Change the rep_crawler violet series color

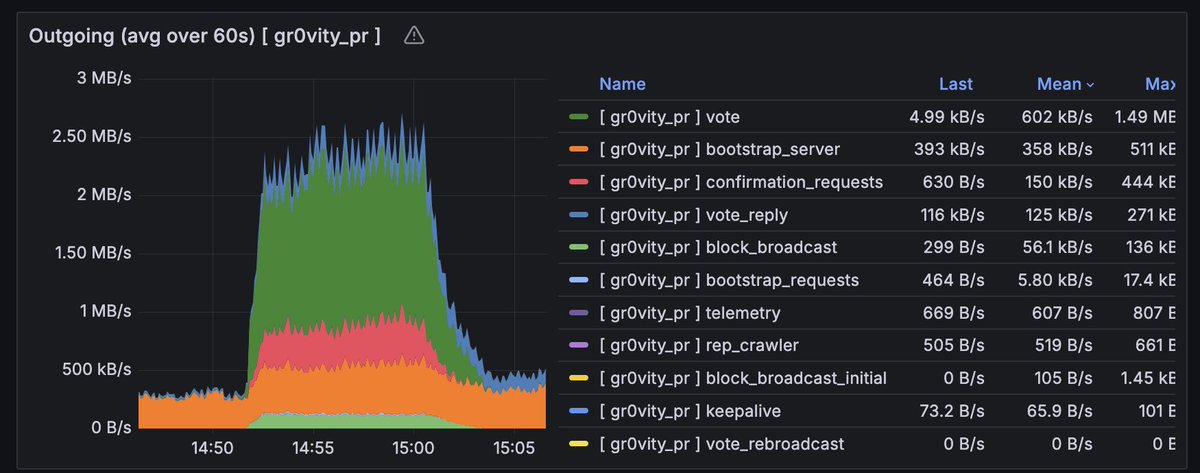578,345
